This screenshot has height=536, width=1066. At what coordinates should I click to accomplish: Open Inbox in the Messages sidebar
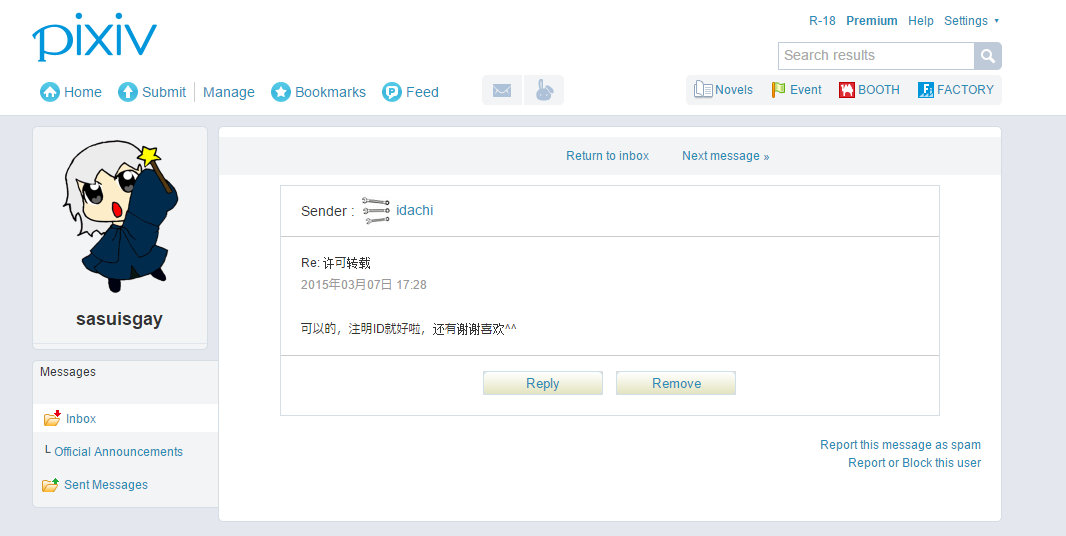[81, 418]
